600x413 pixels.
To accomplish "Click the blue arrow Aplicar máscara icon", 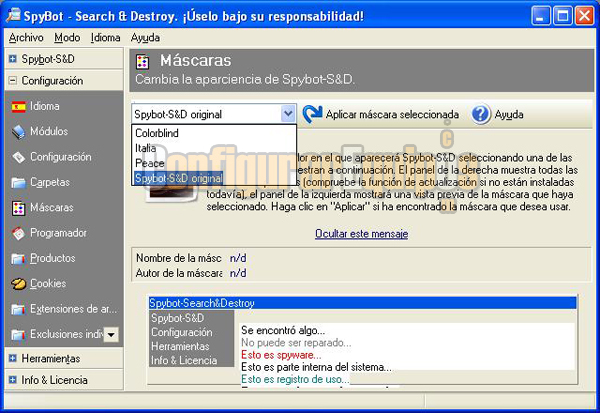I will point(312,114).
